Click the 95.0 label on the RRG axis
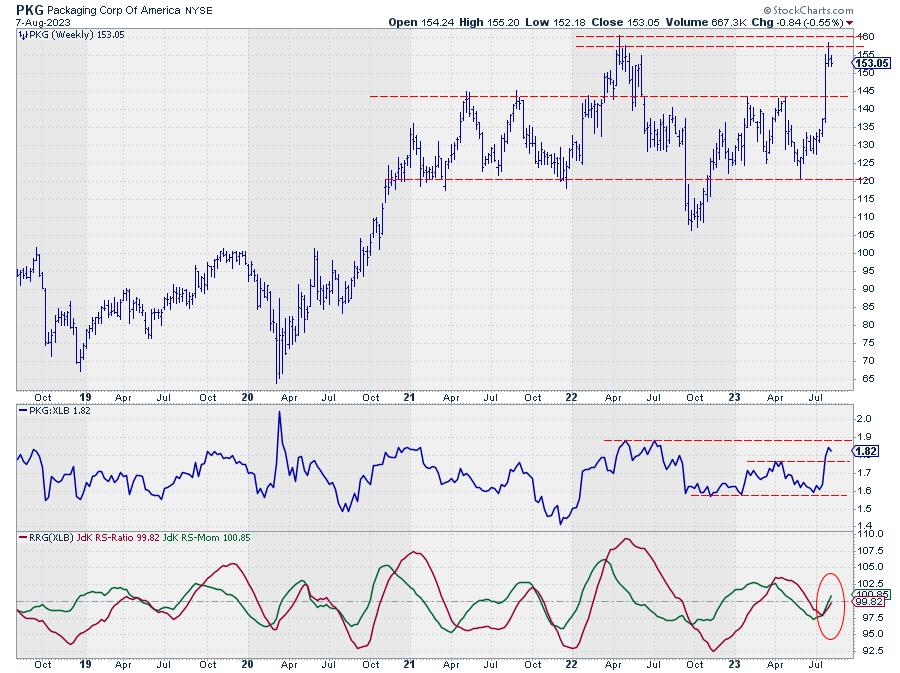The width and height of the screenshot is (900, 673). click(870, 634)
